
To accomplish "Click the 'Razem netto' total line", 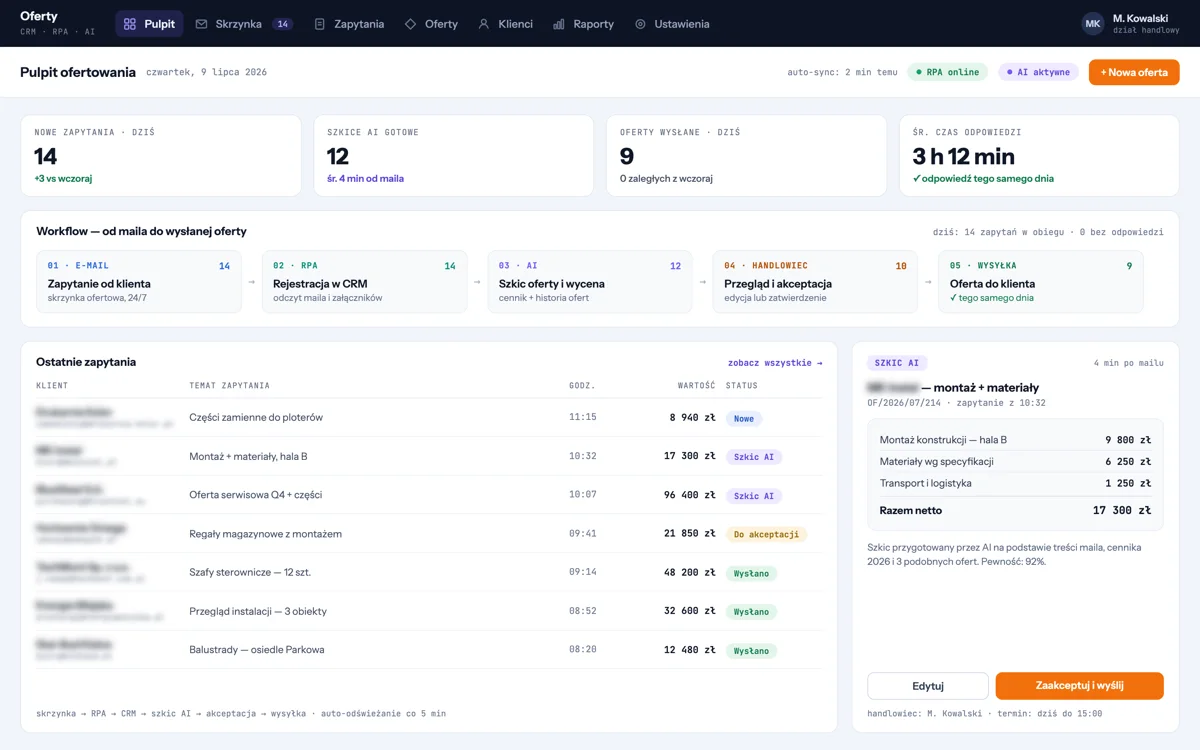I will [1015, 511].
